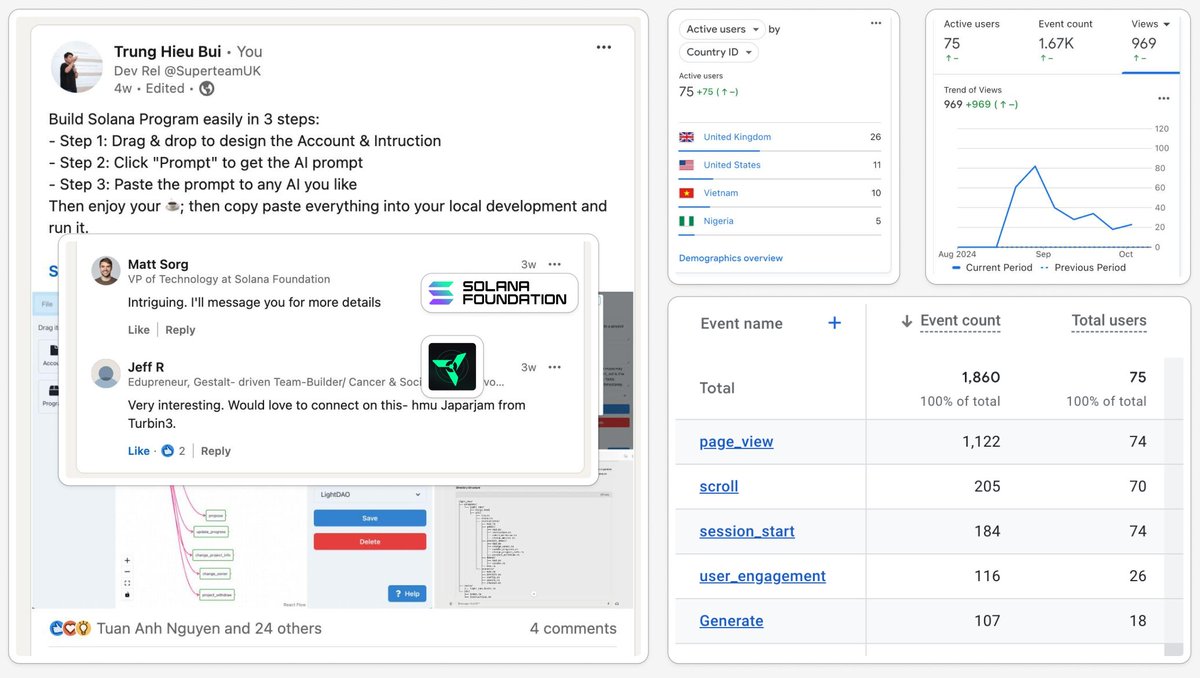
Task: Open the three-dot menu on the country card
Action: pyautogui.click(x=876, y=23)
